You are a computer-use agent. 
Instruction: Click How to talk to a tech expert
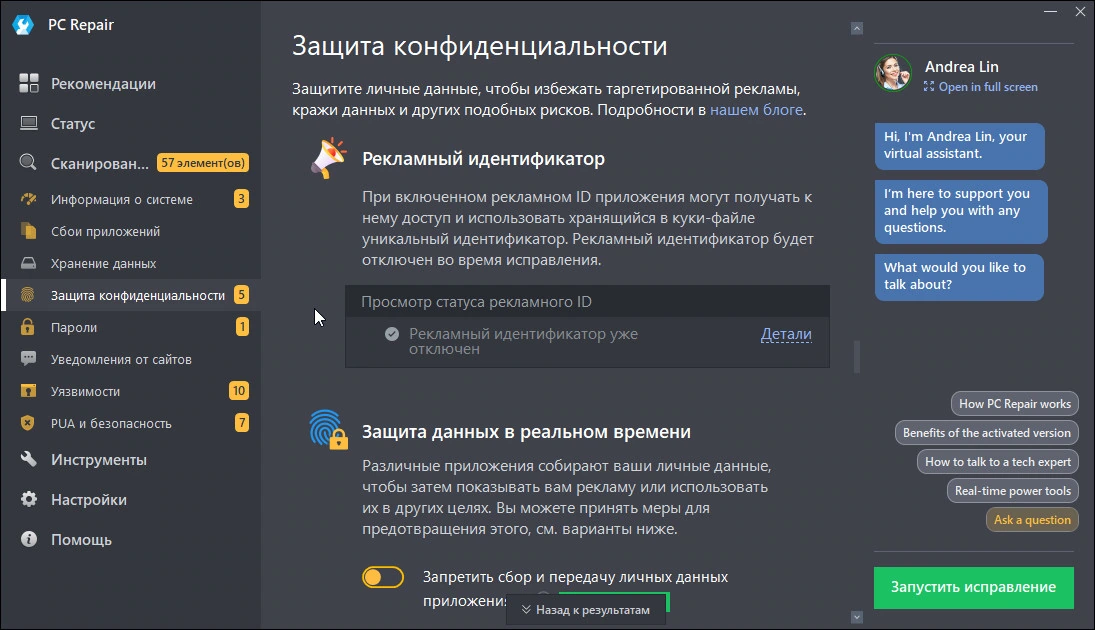tap(997, 462)
